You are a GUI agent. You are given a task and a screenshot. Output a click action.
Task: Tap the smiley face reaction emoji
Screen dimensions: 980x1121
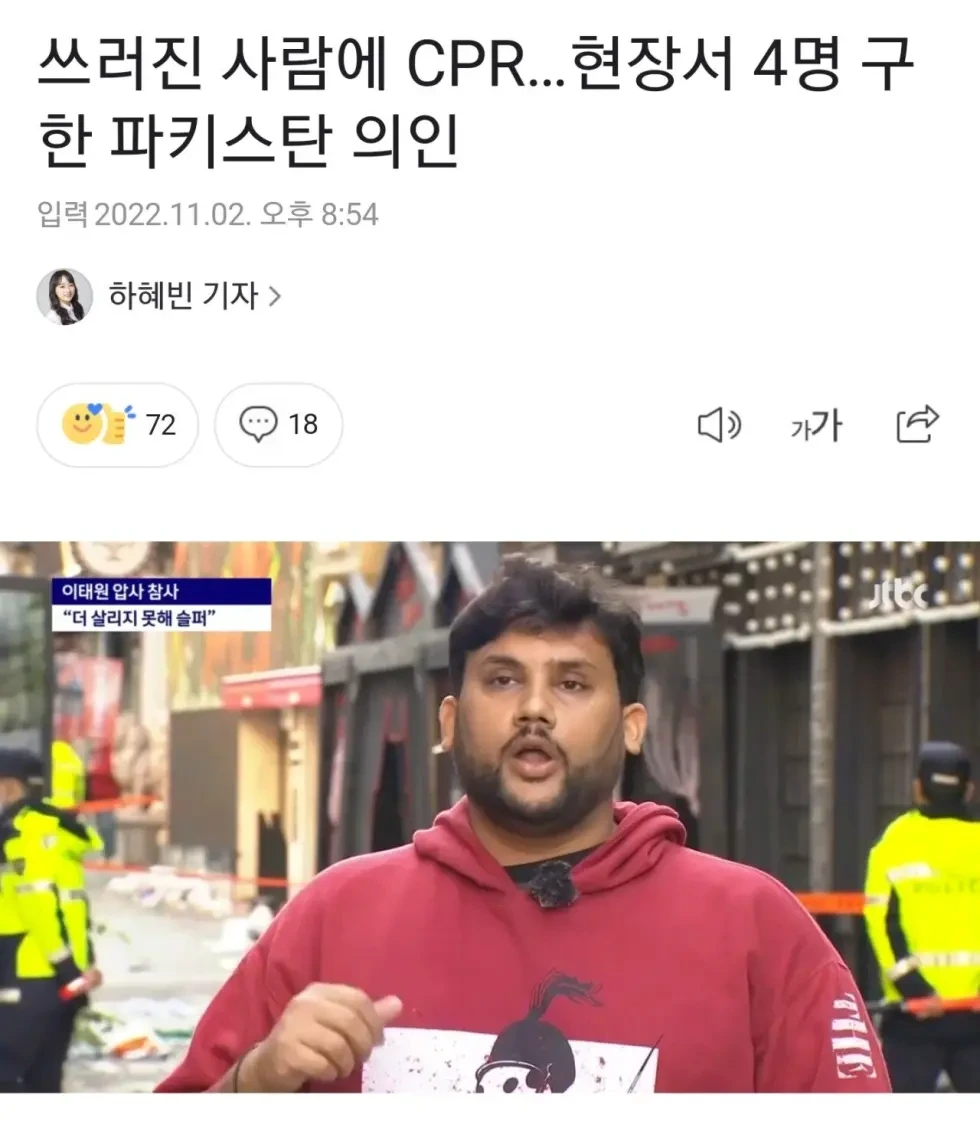pyautogui.click(x=81, y=423)
